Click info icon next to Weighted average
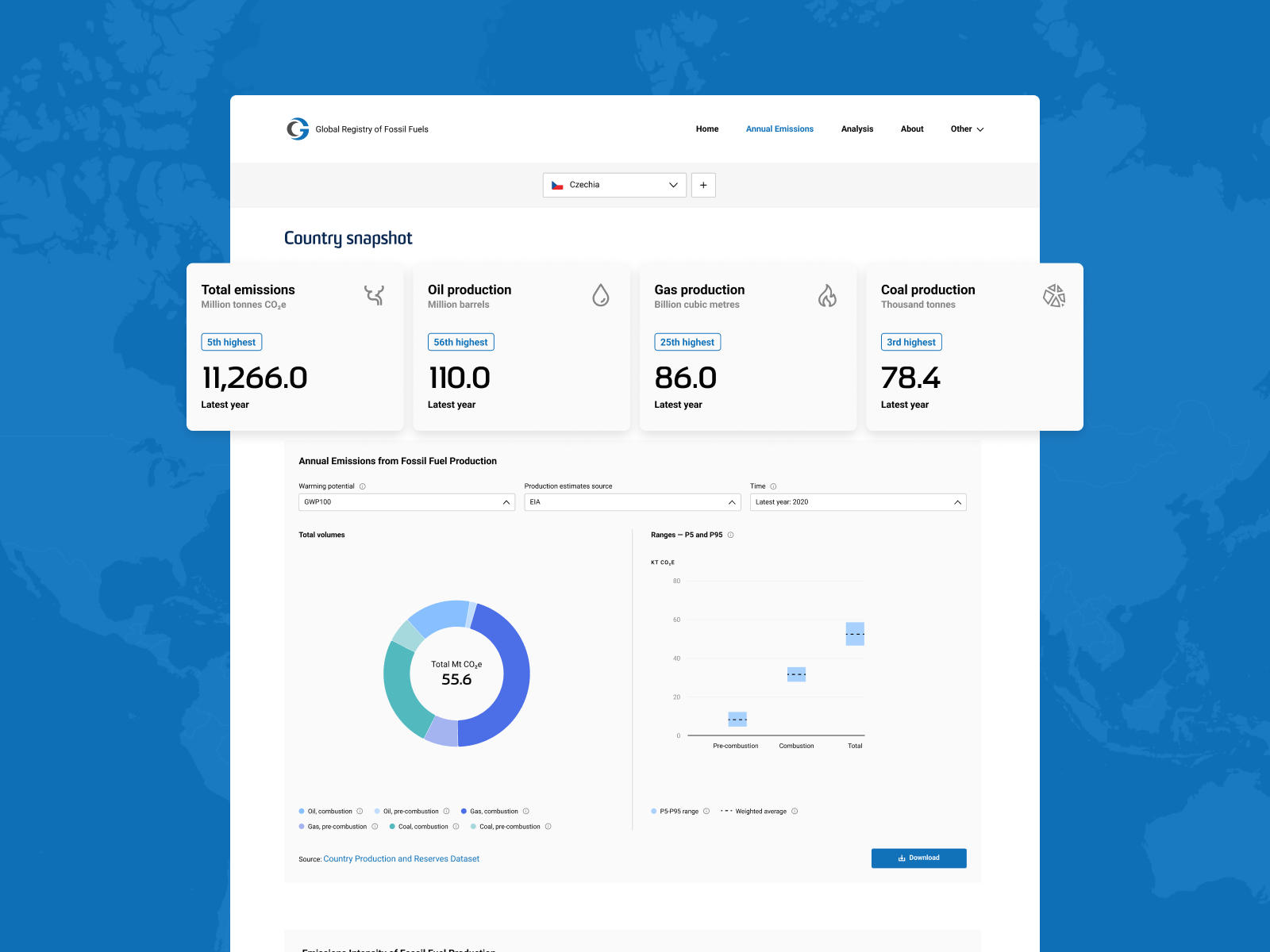Screen dimensions: 1270x952 coord(795,812)
